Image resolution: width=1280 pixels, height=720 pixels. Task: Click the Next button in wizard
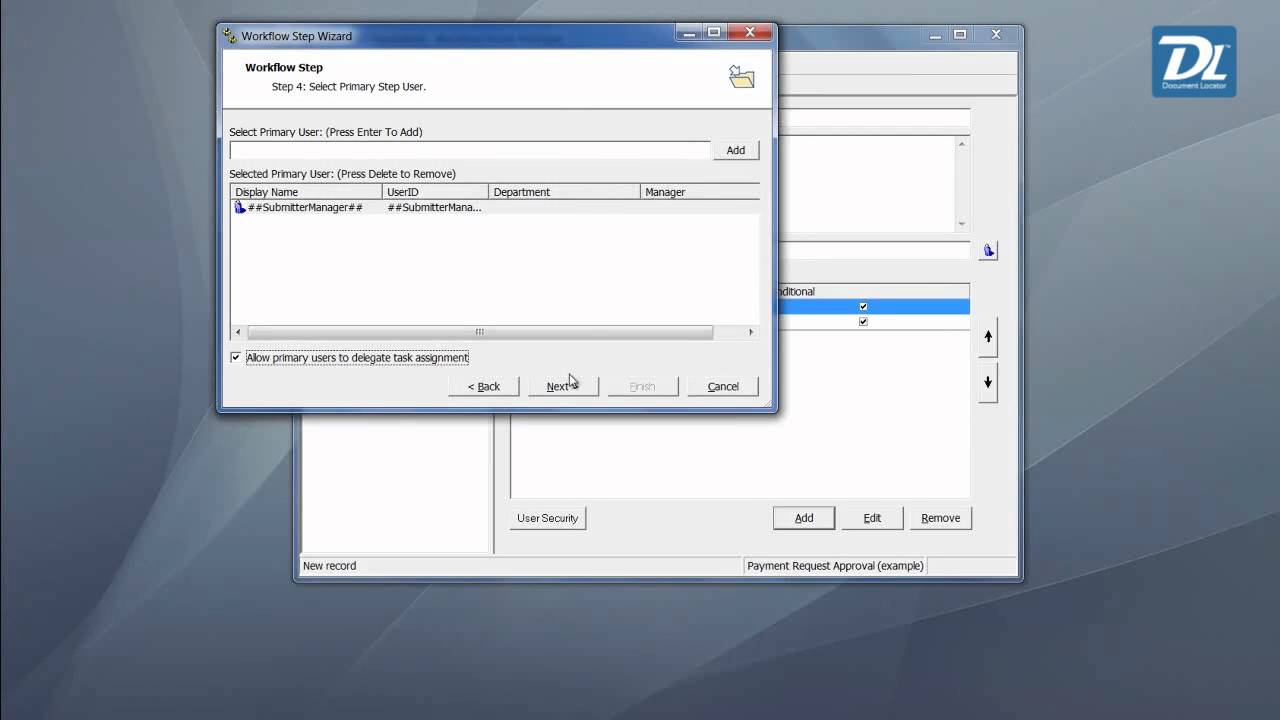(x=563, y=386)
